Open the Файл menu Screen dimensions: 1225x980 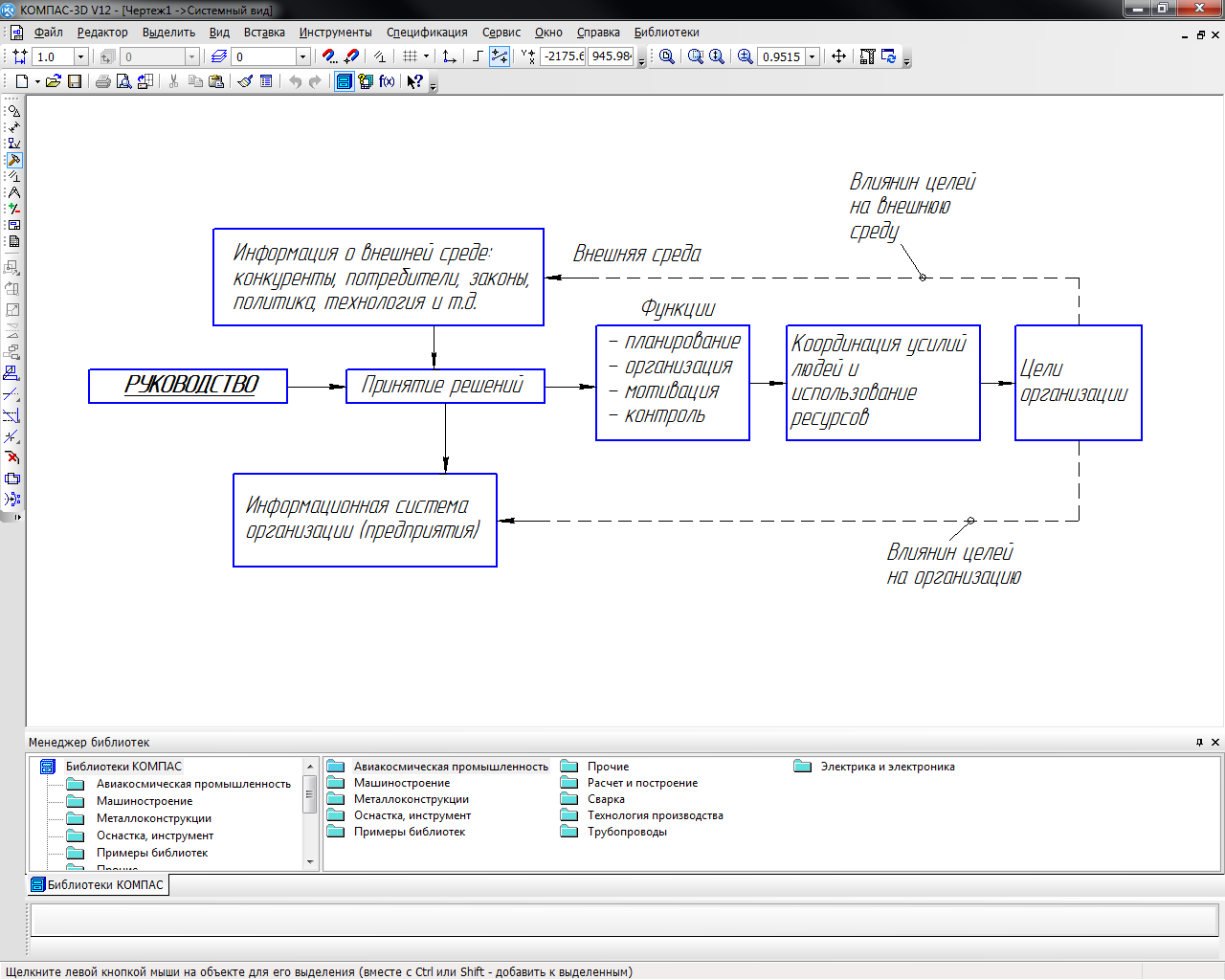[48, 33]
